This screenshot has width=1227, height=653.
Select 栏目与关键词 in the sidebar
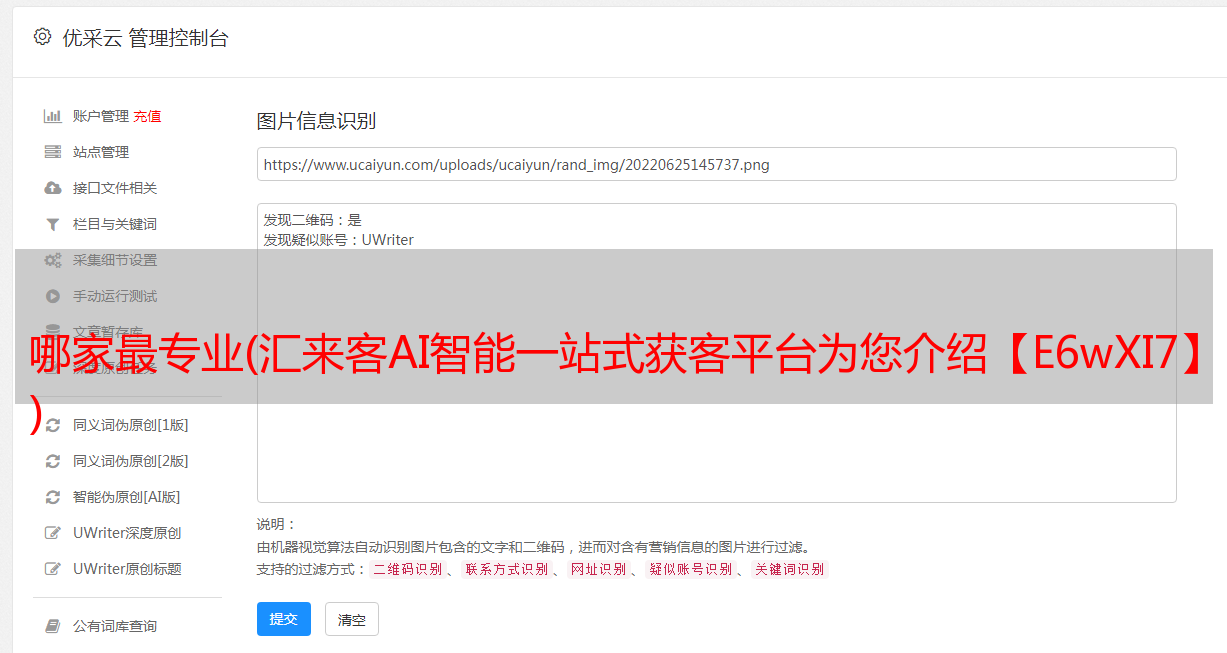[115, 224]
